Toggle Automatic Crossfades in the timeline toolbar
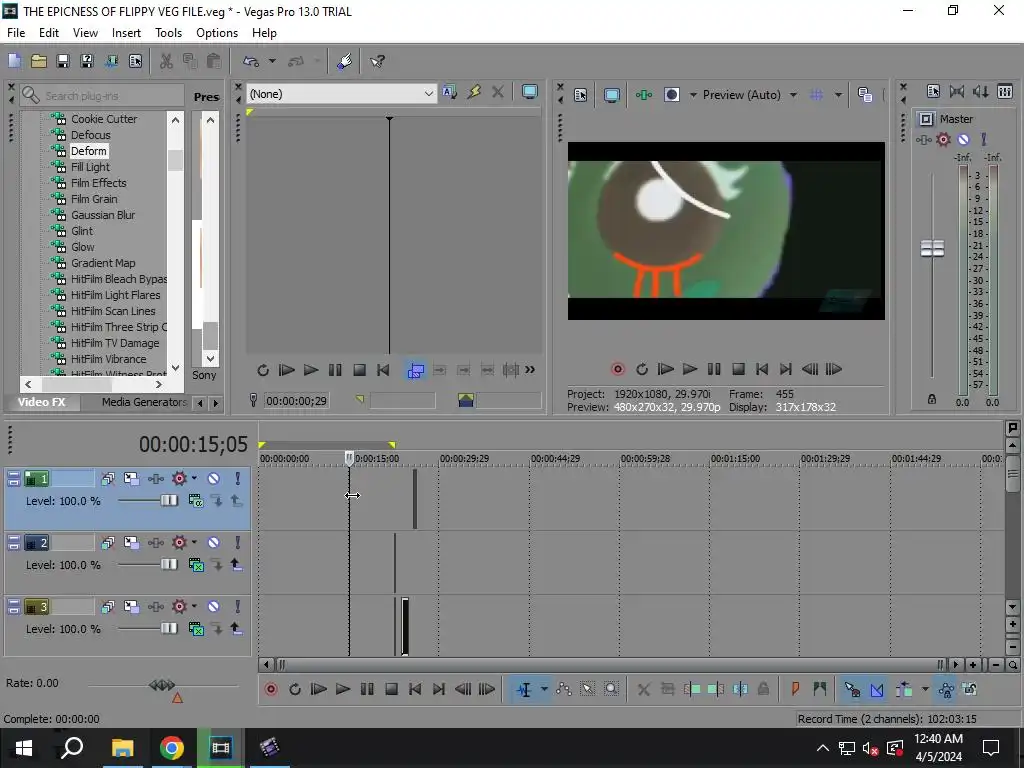Image resolution: width=1024 pixels, height=768 pixels. click(x=877, y=690)
